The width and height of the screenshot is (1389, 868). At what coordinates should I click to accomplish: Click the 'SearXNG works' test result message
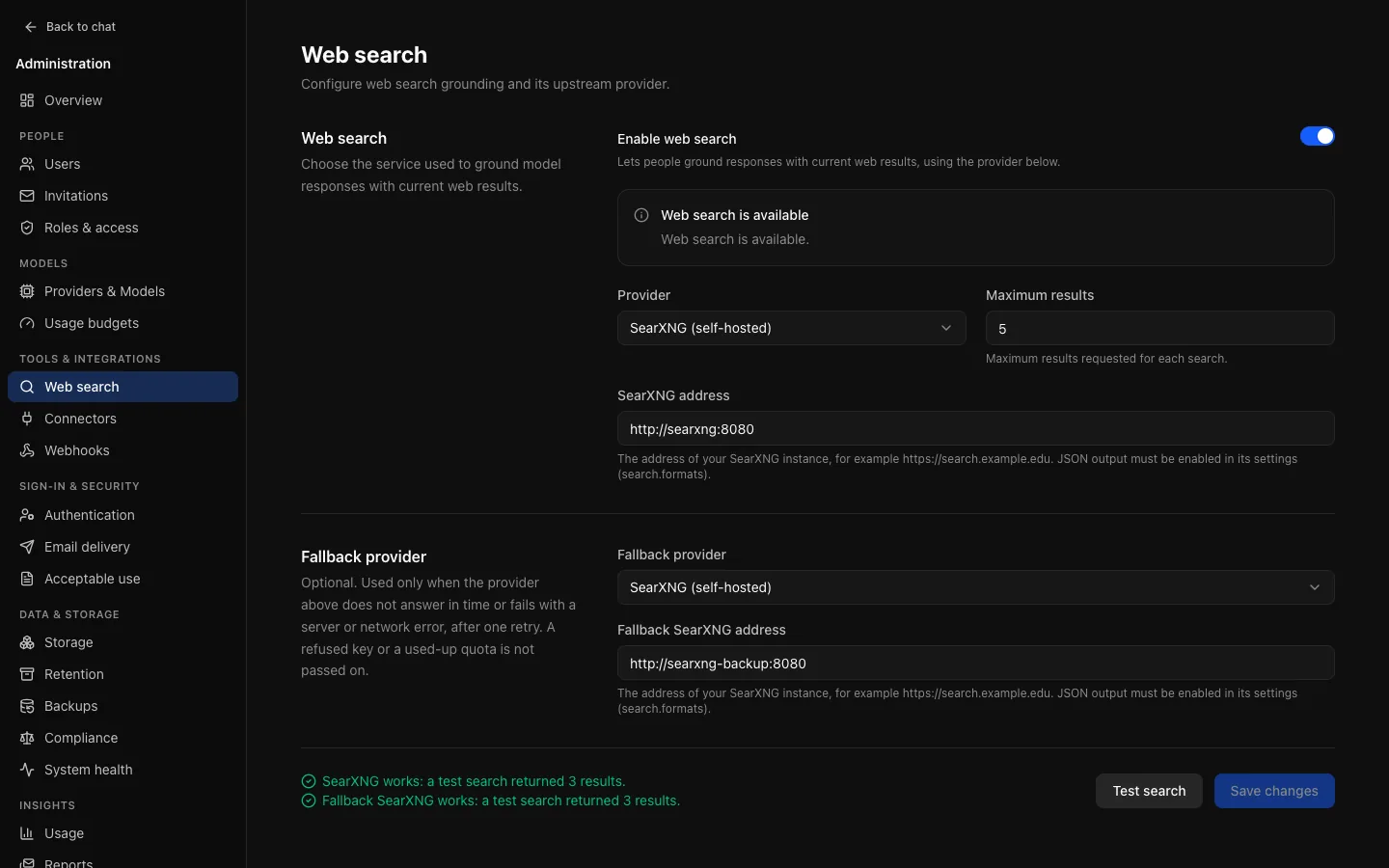(474, 781)
